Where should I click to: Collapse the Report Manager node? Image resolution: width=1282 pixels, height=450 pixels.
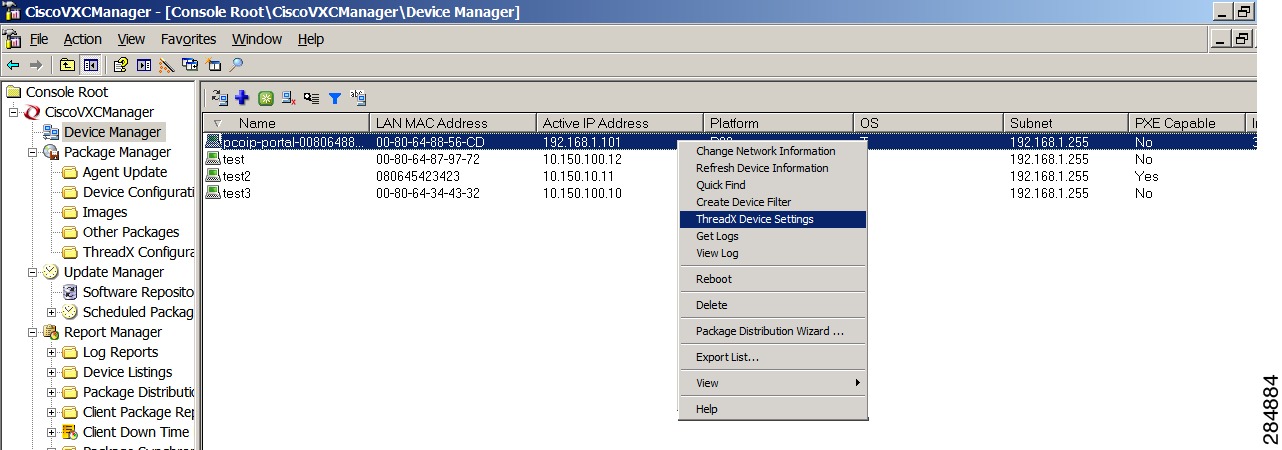click(x=33, y=332)
